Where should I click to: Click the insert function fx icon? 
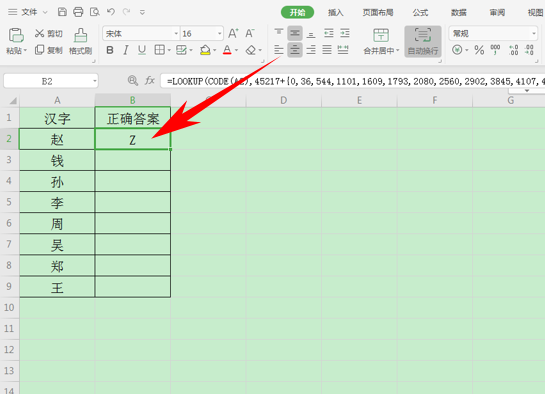point(150,81)
